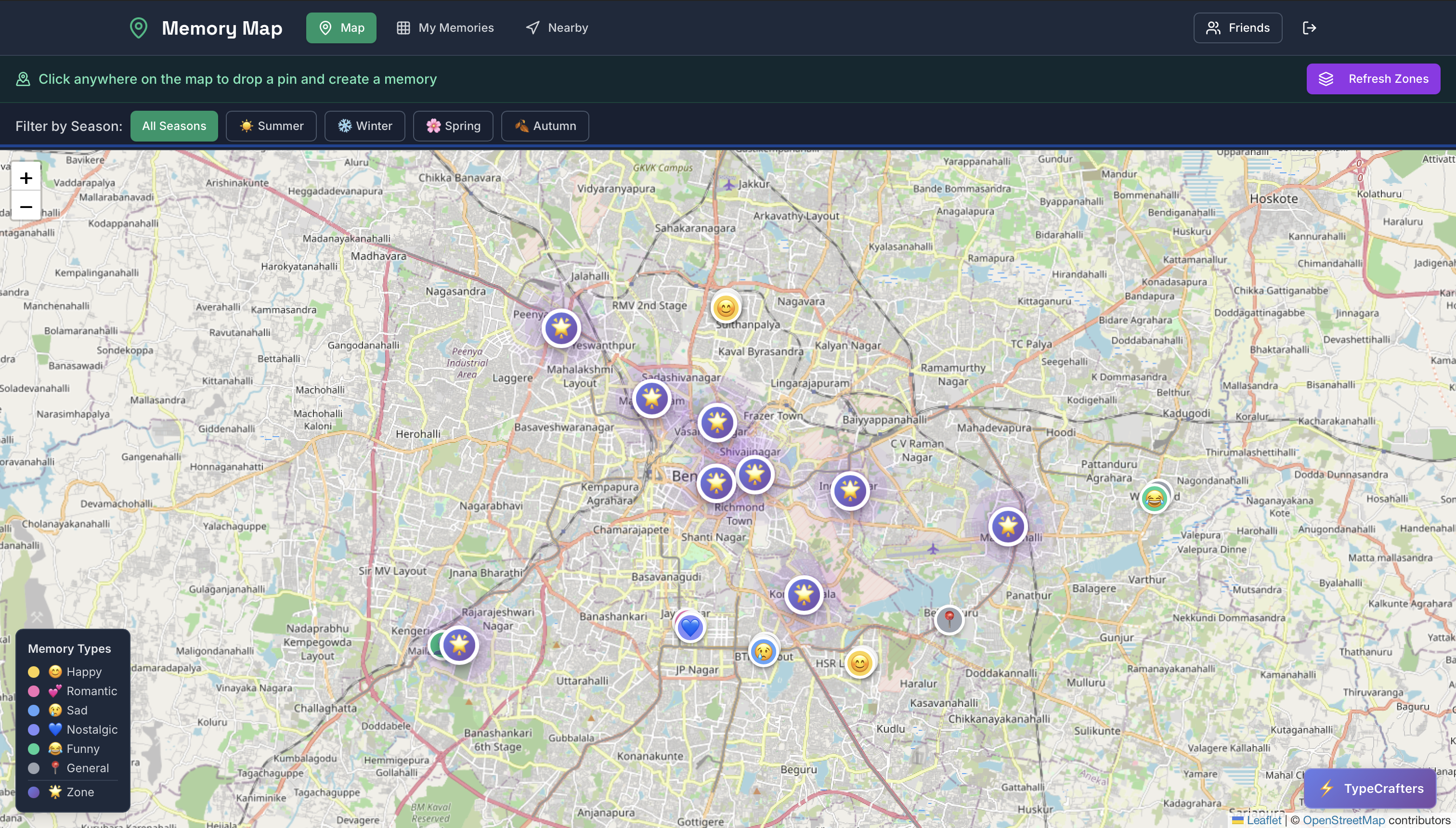Click the smiling emoji marker near HSR Layout

860,662
